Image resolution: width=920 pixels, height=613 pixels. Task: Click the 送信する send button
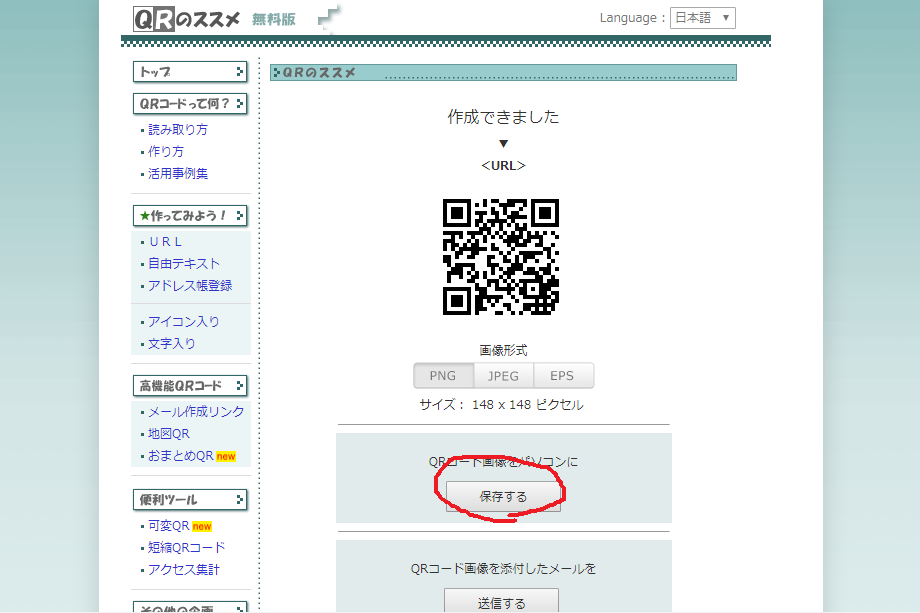[501, 601]
